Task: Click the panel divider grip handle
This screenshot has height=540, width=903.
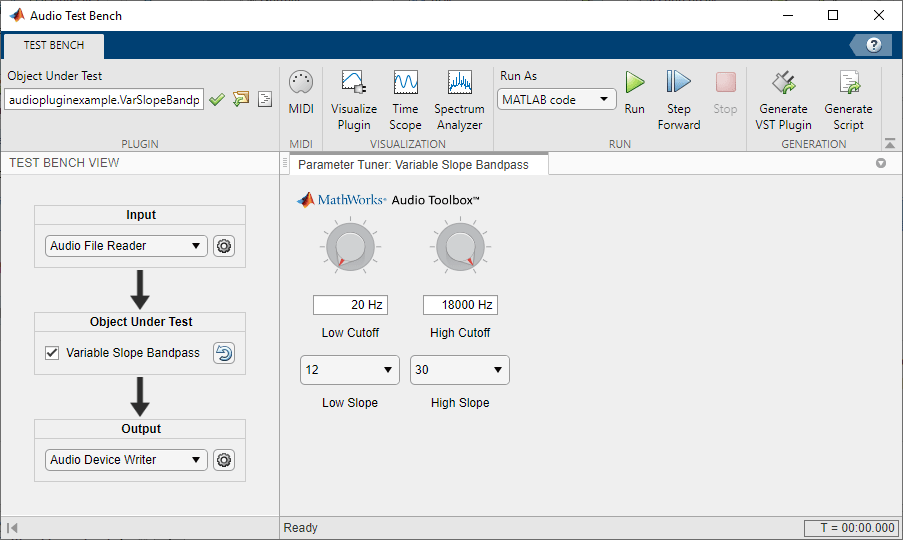Action: tap(284, 165)
